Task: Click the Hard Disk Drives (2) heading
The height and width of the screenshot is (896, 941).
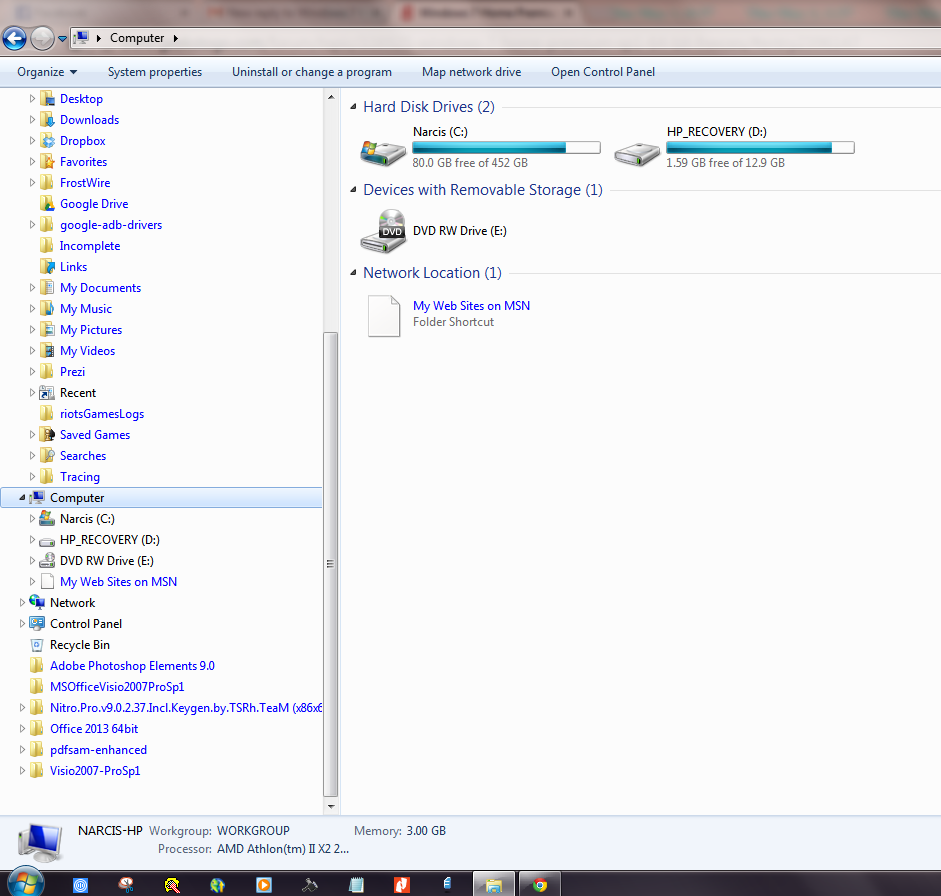Action: pyautogui.click(x=428, y=107)
